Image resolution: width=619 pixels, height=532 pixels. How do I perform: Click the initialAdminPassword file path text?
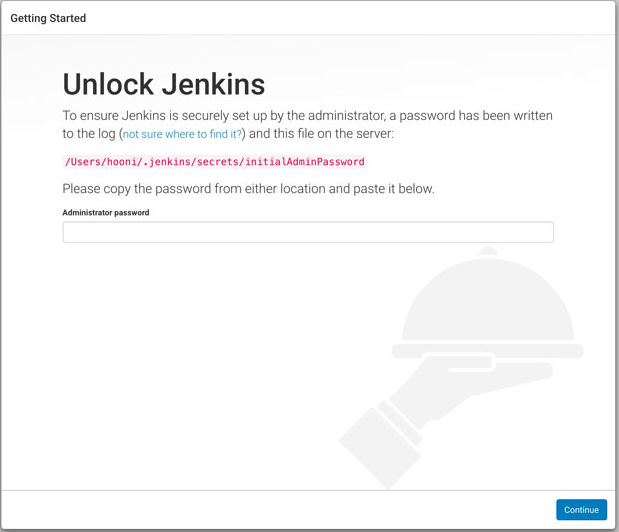(x=215, y=162)
